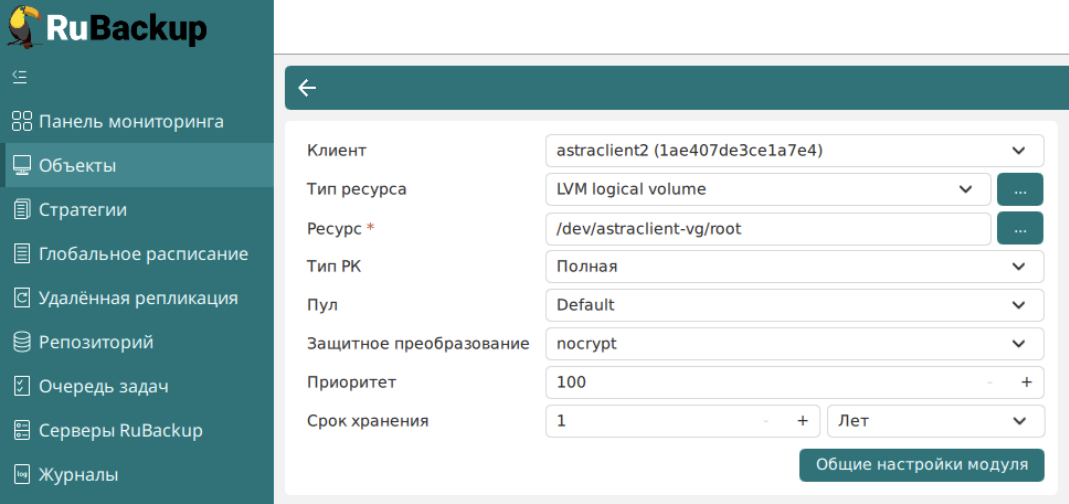Collapse the sidebar with the hamburger icon
The image size is (1069, 504).
[19, 76]
